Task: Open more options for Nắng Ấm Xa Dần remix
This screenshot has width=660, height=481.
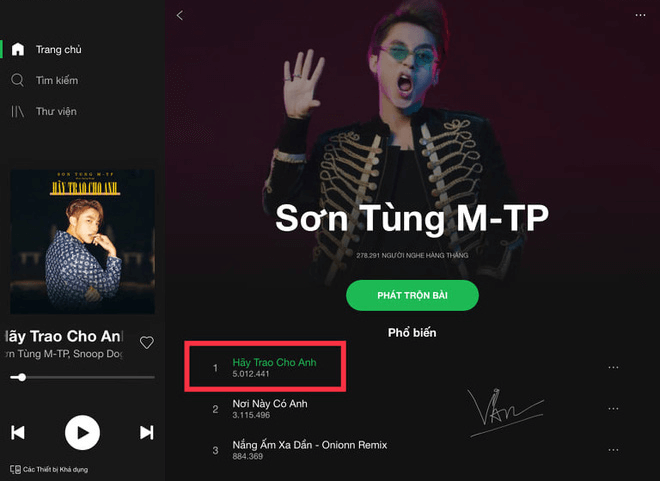Action: click(x=613, y=450)
